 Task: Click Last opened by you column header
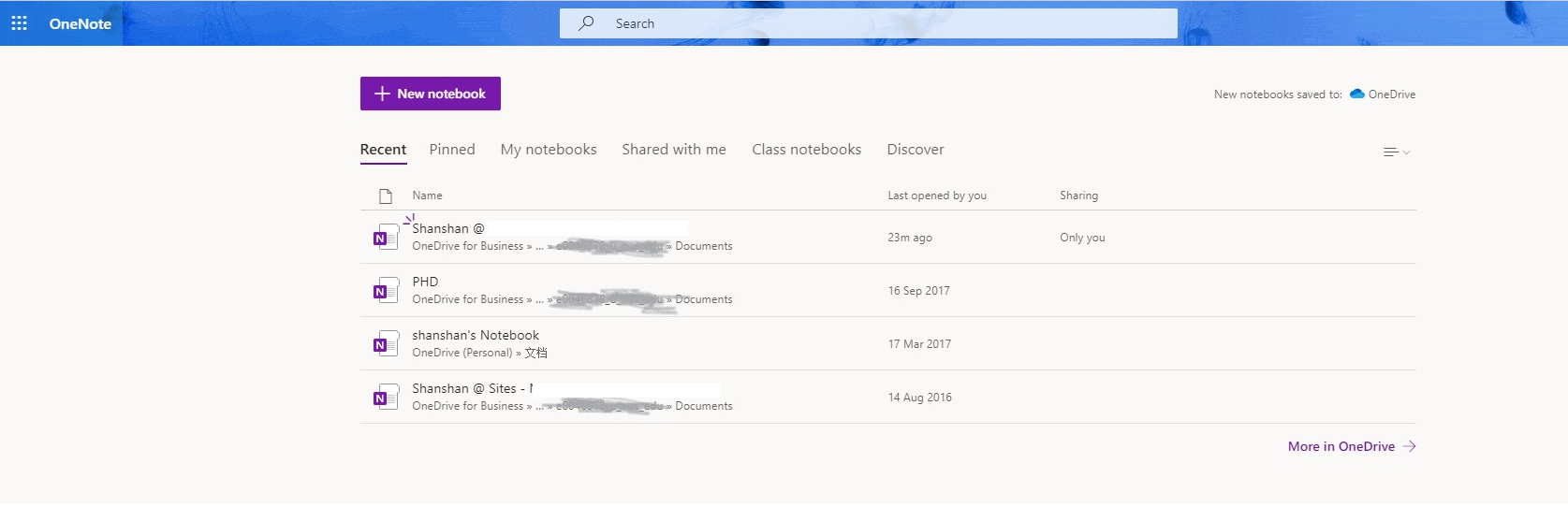tap(937, 196)
